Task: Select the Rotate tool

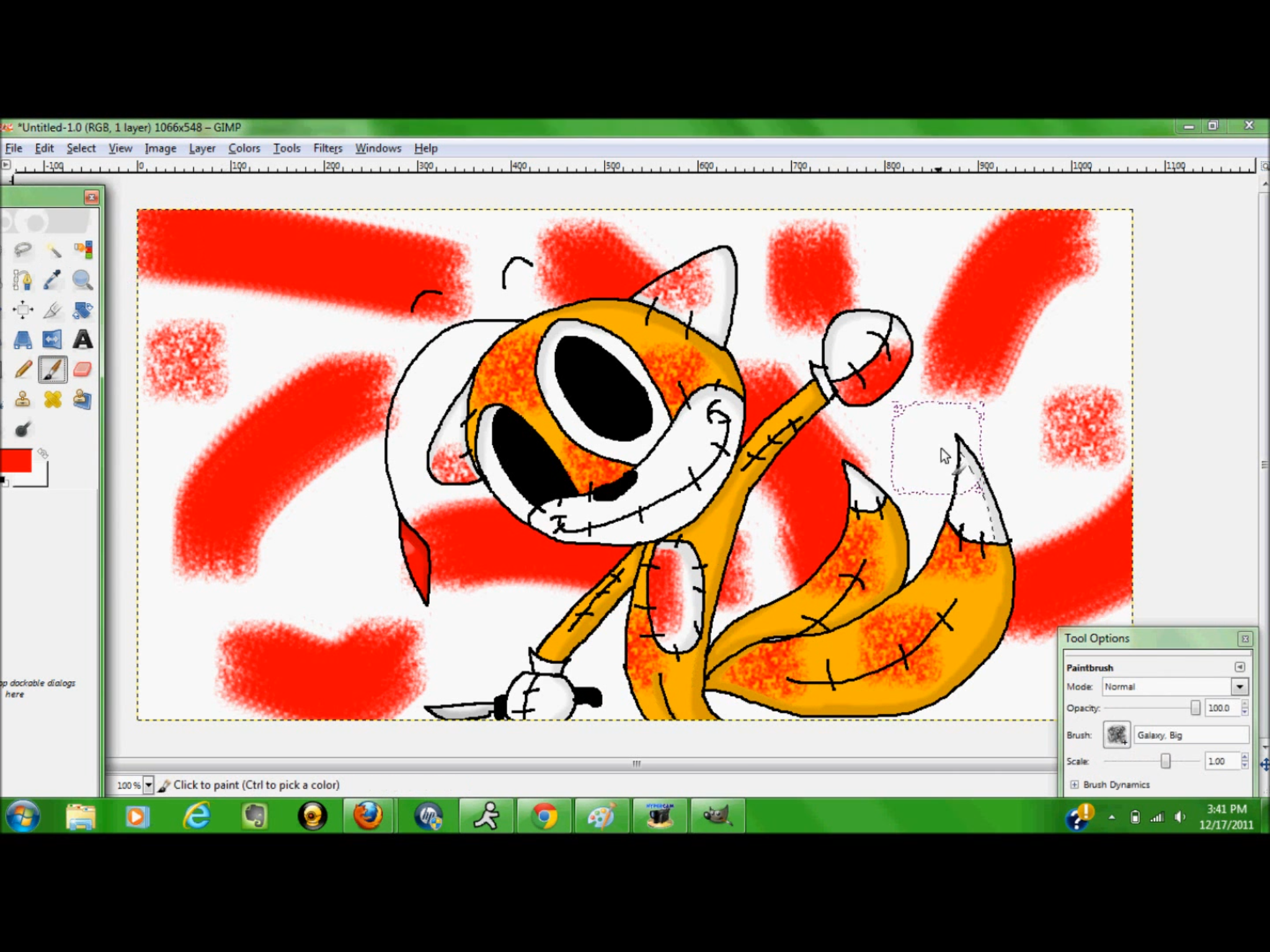Action: click(82, 310)
